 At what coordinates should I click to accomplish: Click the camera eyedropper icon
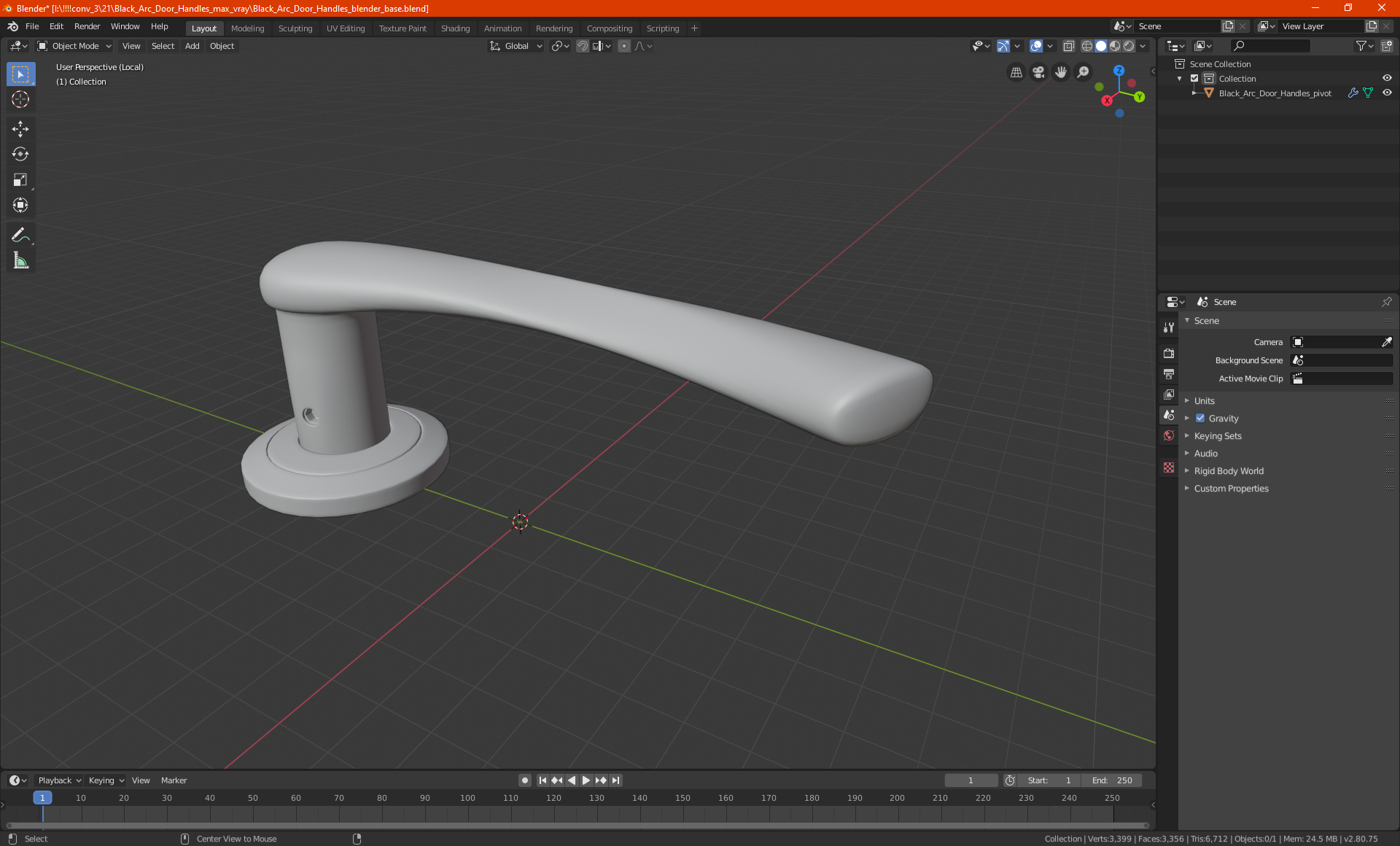pos(1386,342)
